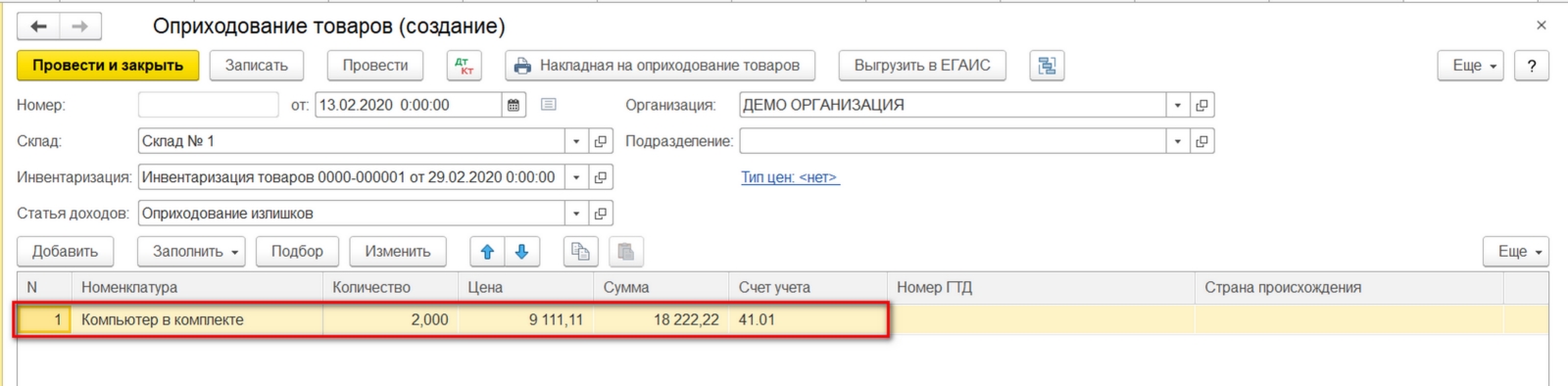The height and width of the screenshot is (386, 1568).
Task: Click the Инвентаризация товаров 0000-000001 field
Action: [x=351, y=177]
